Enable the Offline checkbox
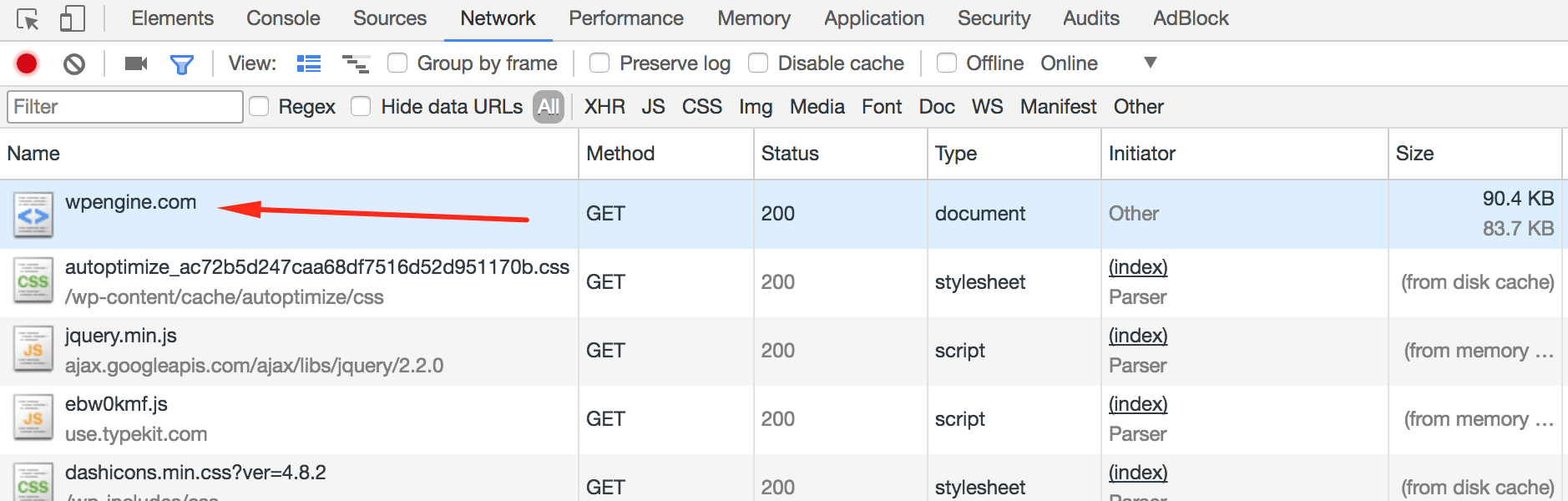This screenshot has width=1568, height=501. 947,63
